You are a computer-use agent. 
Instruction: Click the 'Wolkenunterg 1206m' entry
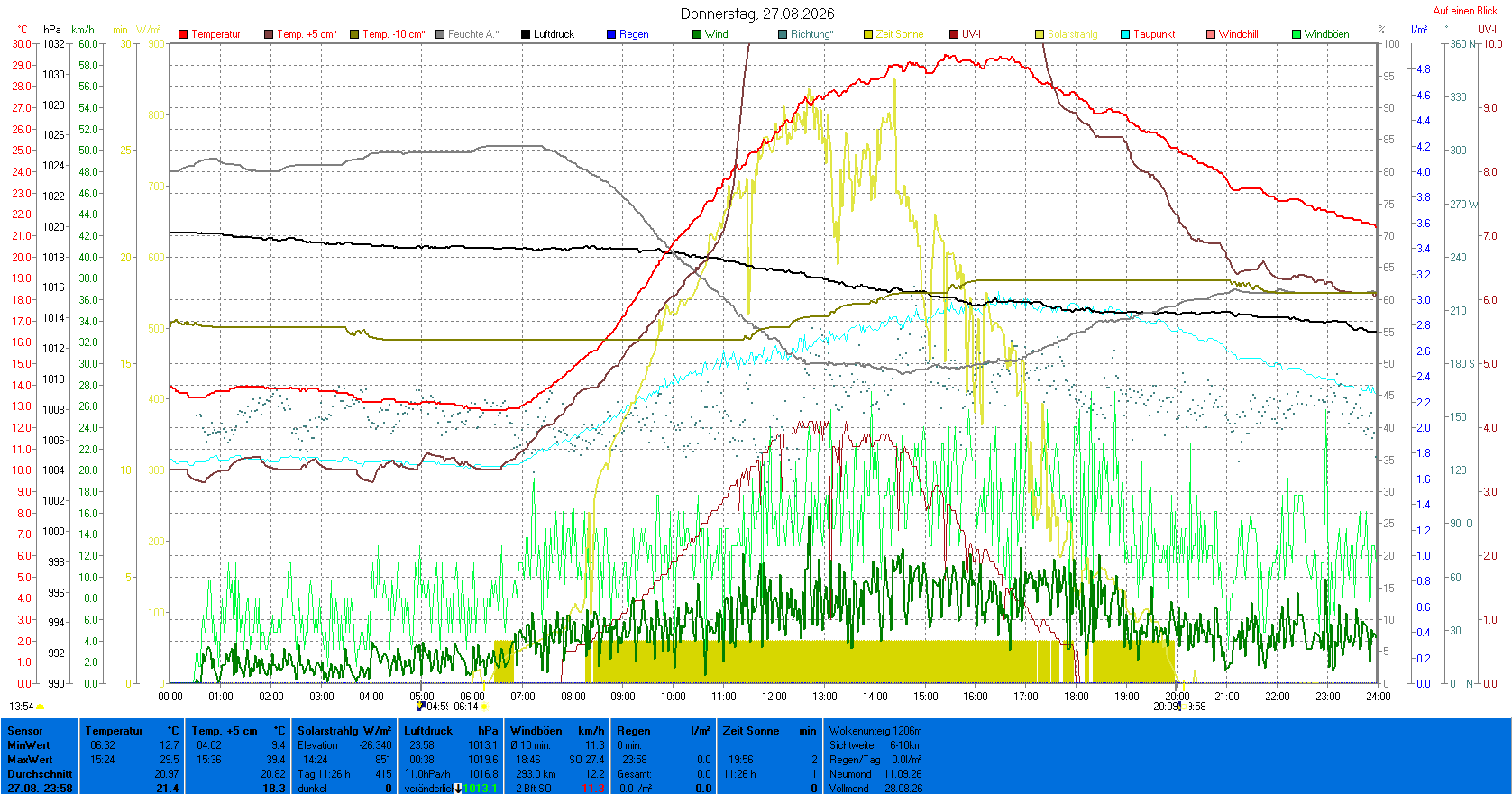(875, 731)
